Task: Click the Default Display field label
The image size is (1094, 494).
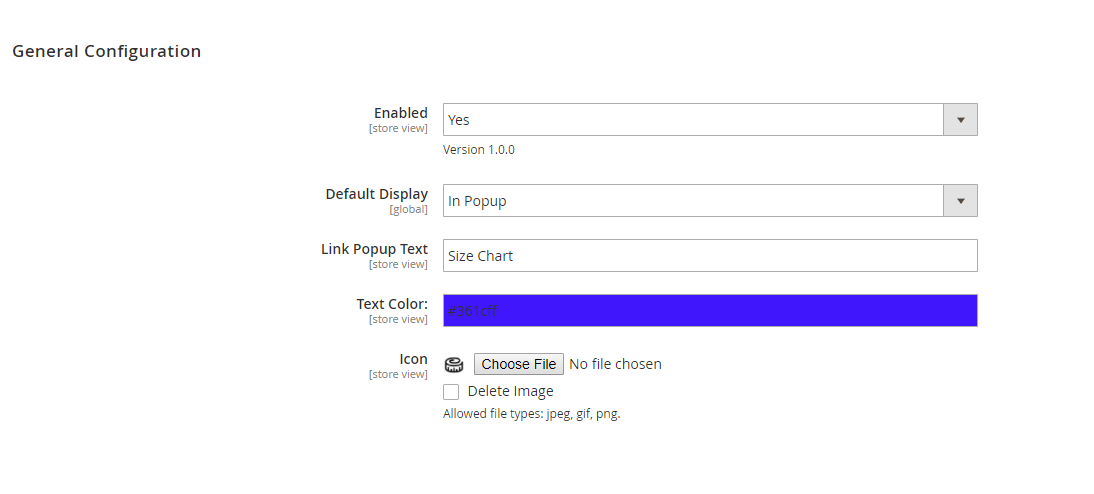Action: [377, 194]
